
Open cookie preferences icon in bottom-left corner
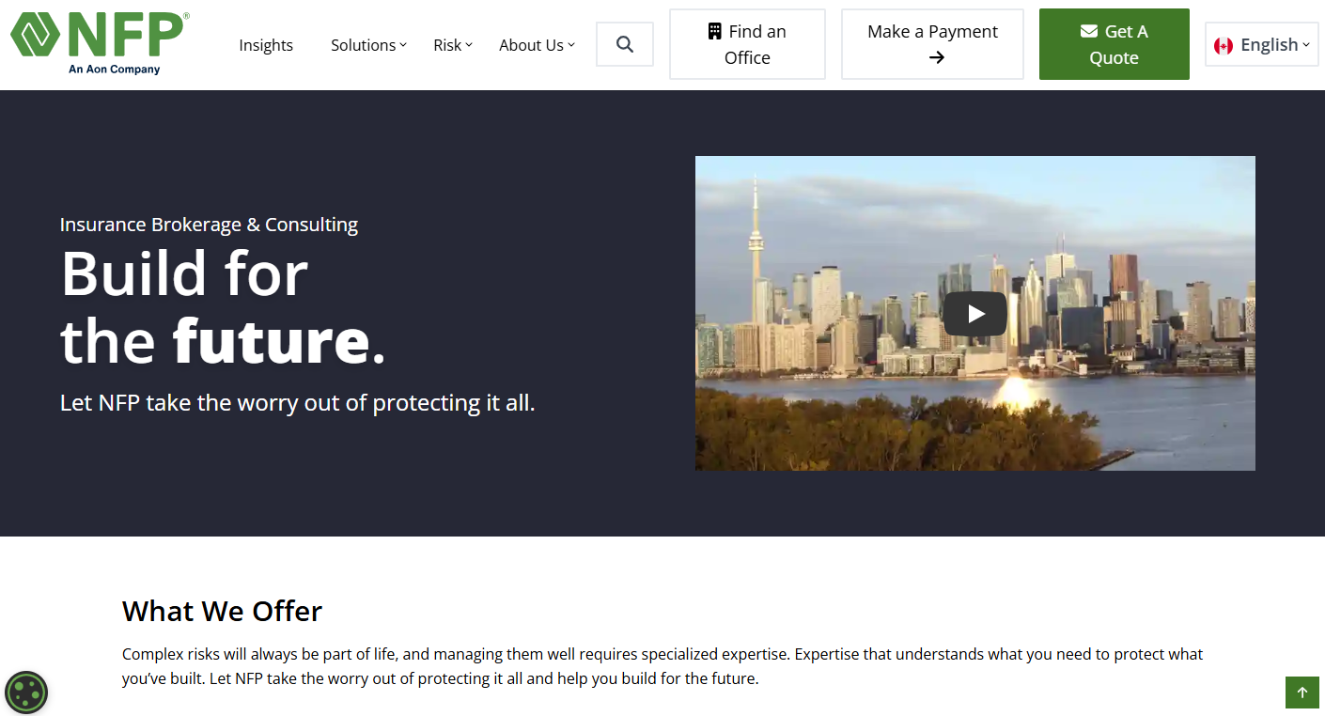[26, 691]
